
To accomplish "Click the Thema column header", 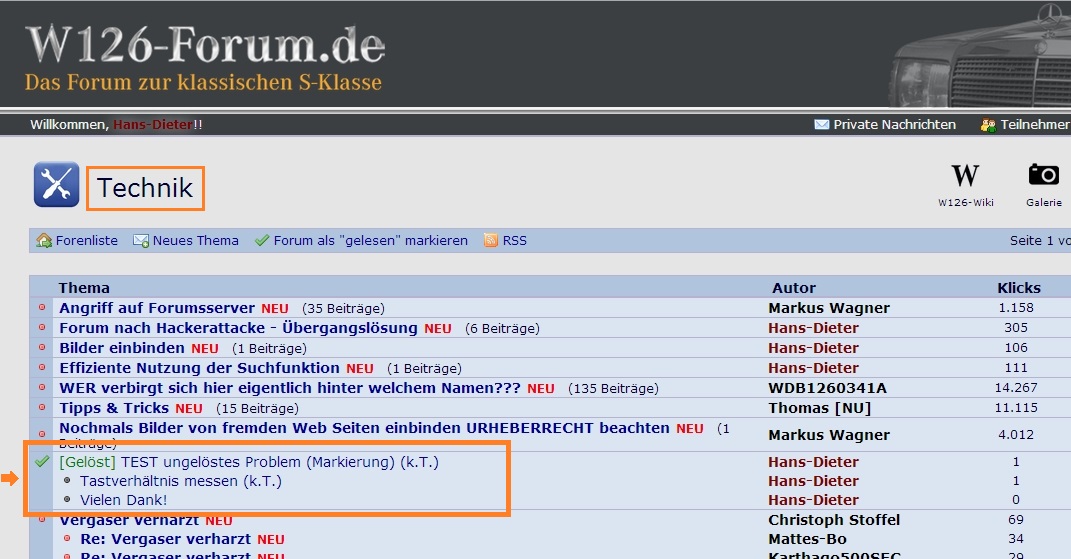I will point(84,288).
